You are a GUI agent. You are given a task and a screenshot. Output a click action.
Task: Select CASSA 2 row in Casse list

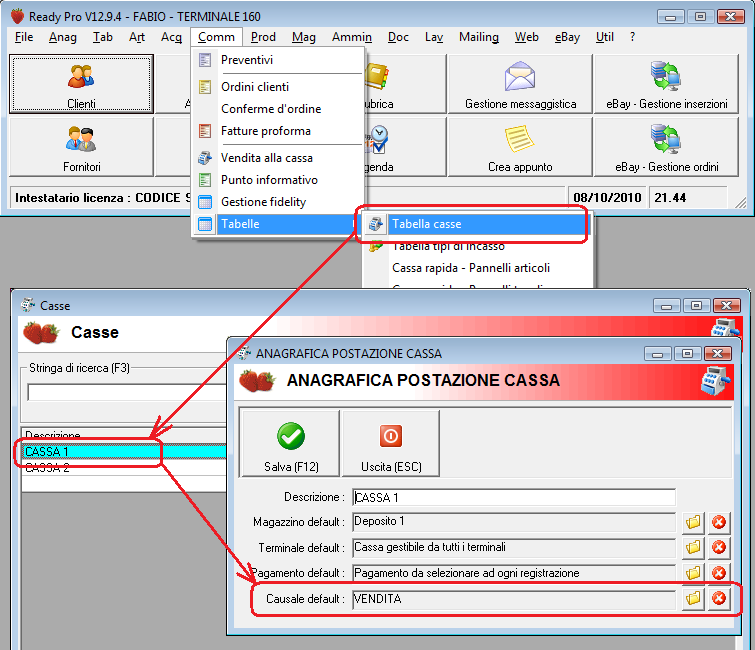click(x=124, y=468)
